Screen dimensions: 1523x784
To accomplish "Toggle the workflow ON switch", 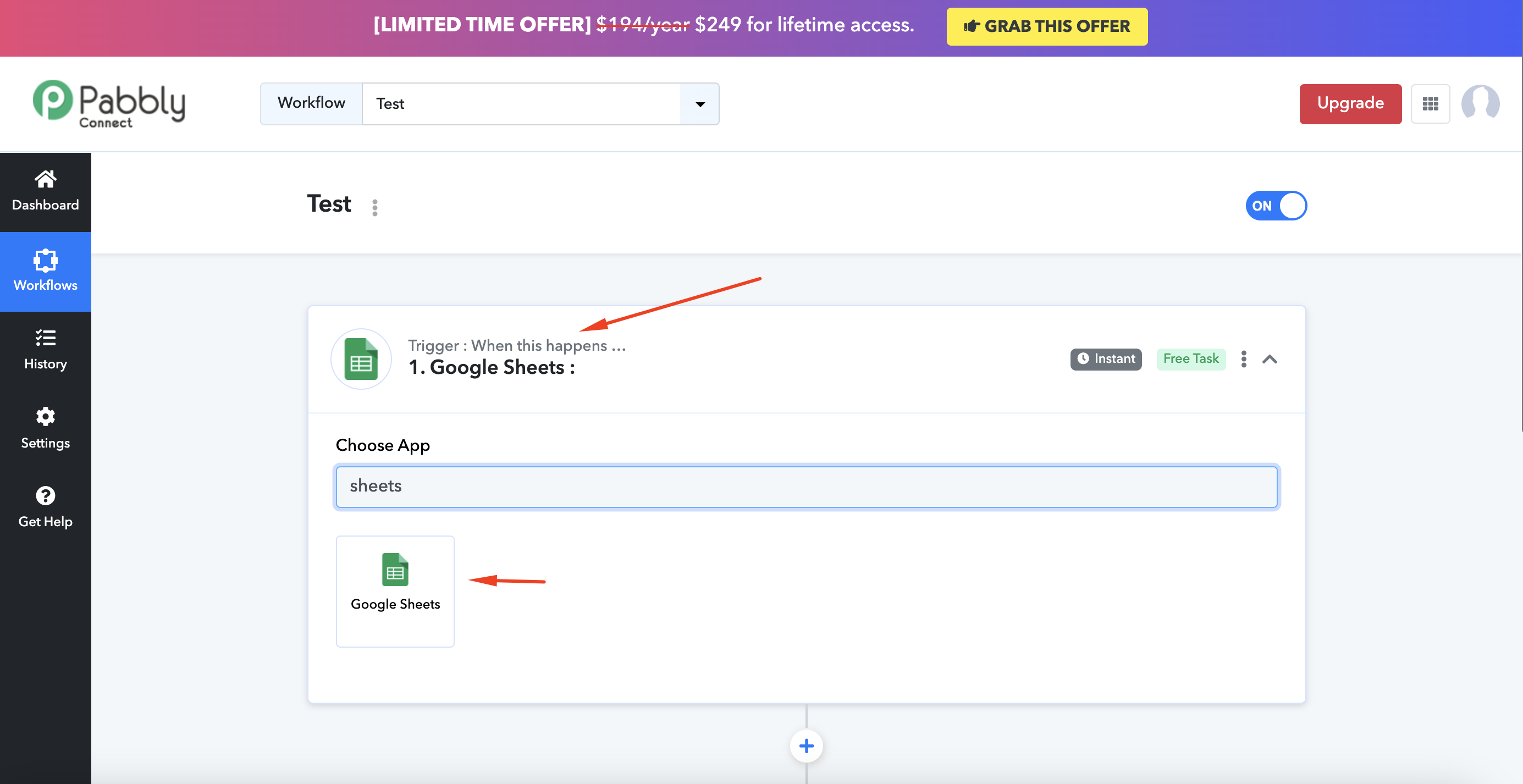I will tap(1276, 206).
